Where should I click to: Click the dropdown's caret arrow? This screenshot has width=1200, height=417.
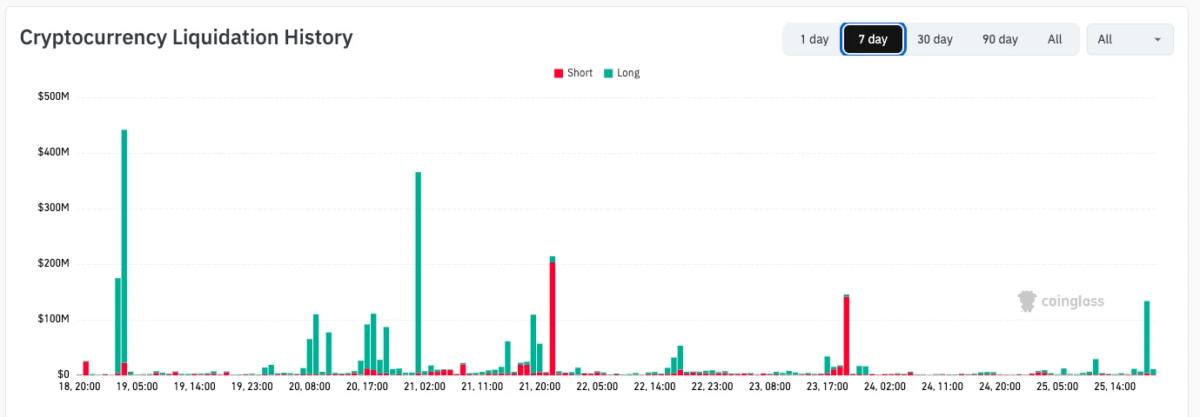[x=1157, y=40]
